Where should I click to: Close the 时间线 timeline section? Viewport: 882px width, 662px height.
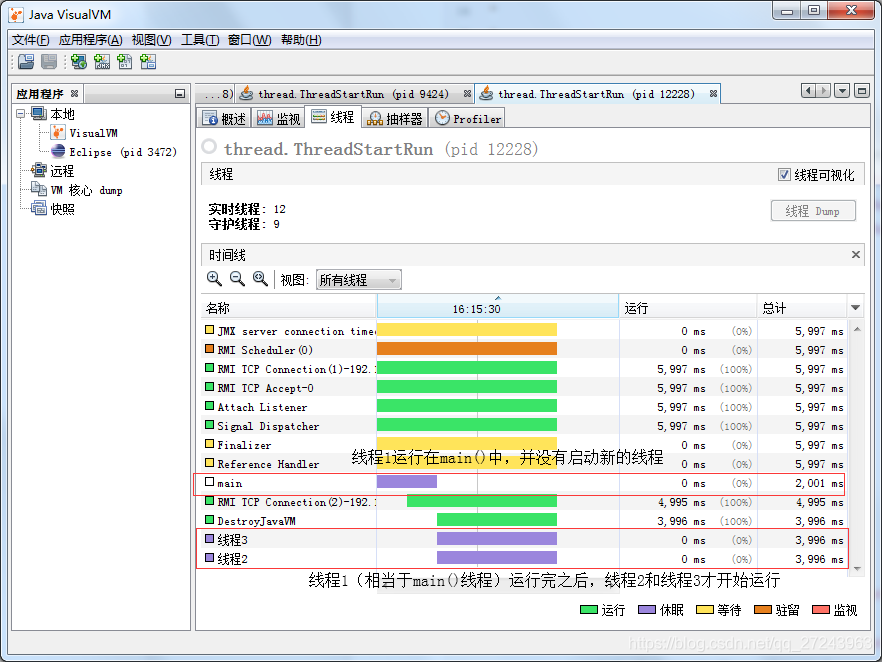[x=856, y=254]
